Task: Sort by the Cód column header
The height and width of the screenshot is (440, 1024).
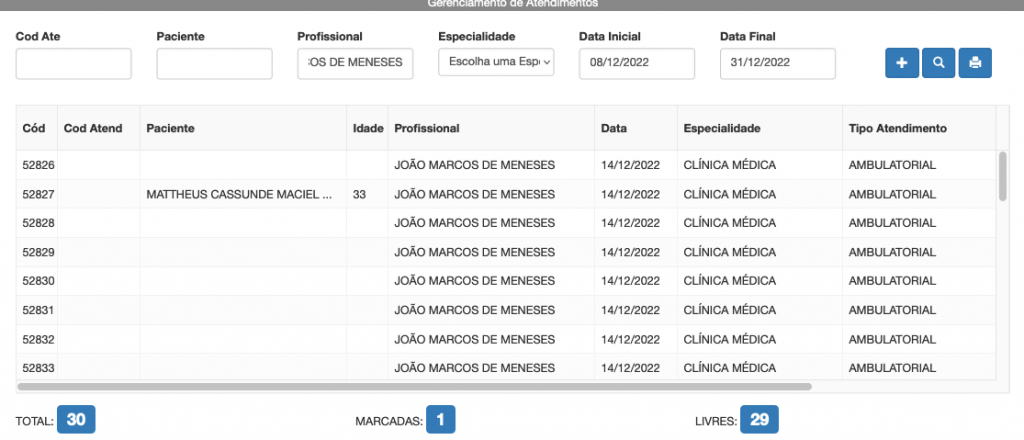Action: [34, 128]
